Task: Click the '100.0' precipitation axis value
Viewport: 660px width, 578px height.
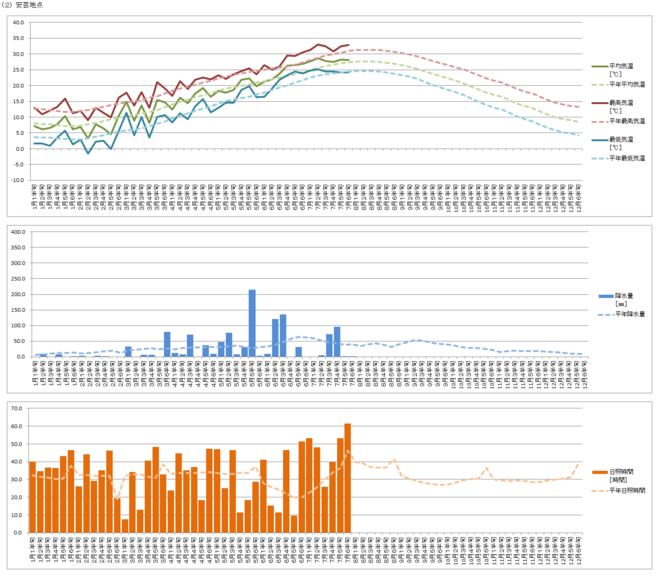Action: pos(18,325)
